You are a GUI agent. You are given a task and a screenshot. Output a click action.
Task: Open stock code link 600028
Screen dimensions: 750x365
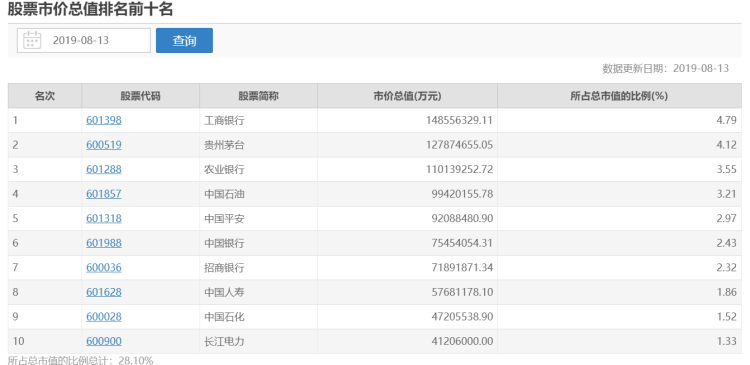coord(104,317)
